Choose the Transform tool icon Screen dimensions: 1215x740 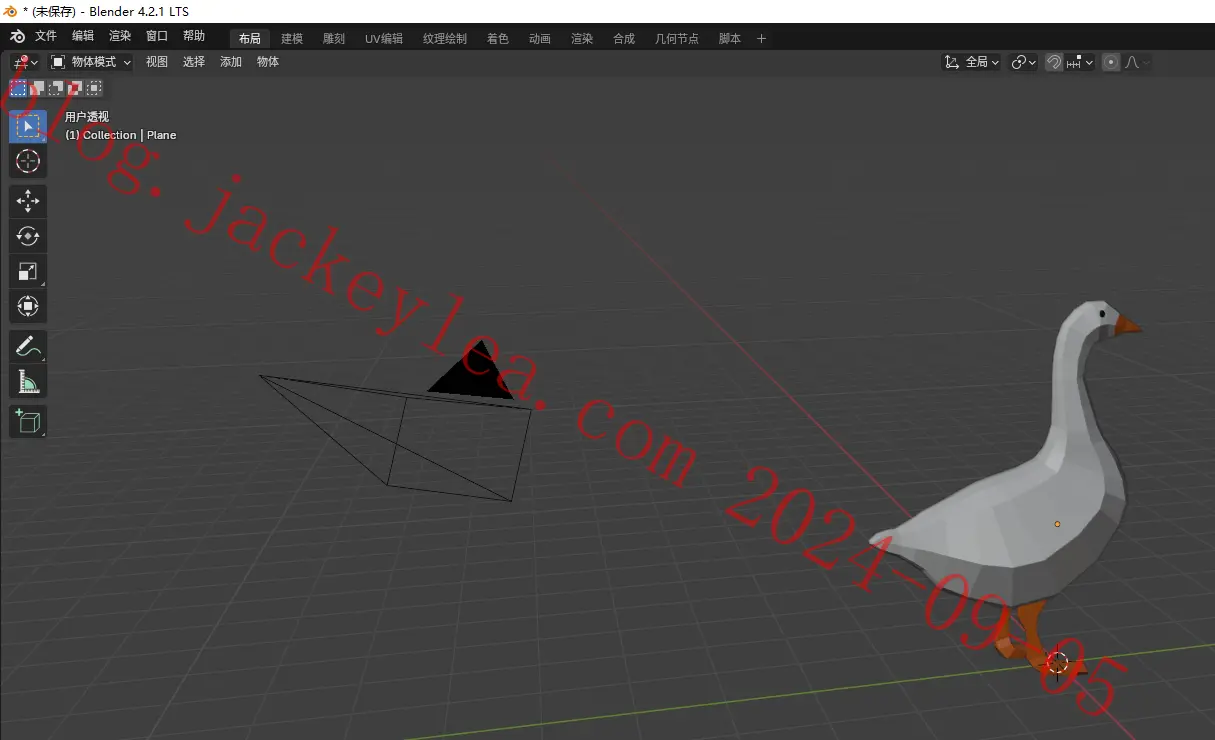[x=28, y=306]
